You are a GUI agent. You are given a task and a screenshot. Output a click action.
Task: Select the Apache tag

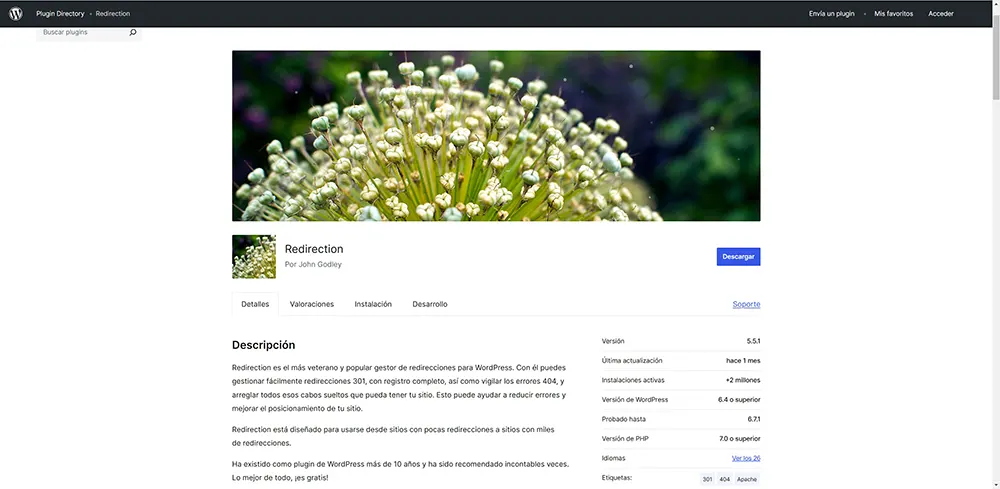point(746,479)
